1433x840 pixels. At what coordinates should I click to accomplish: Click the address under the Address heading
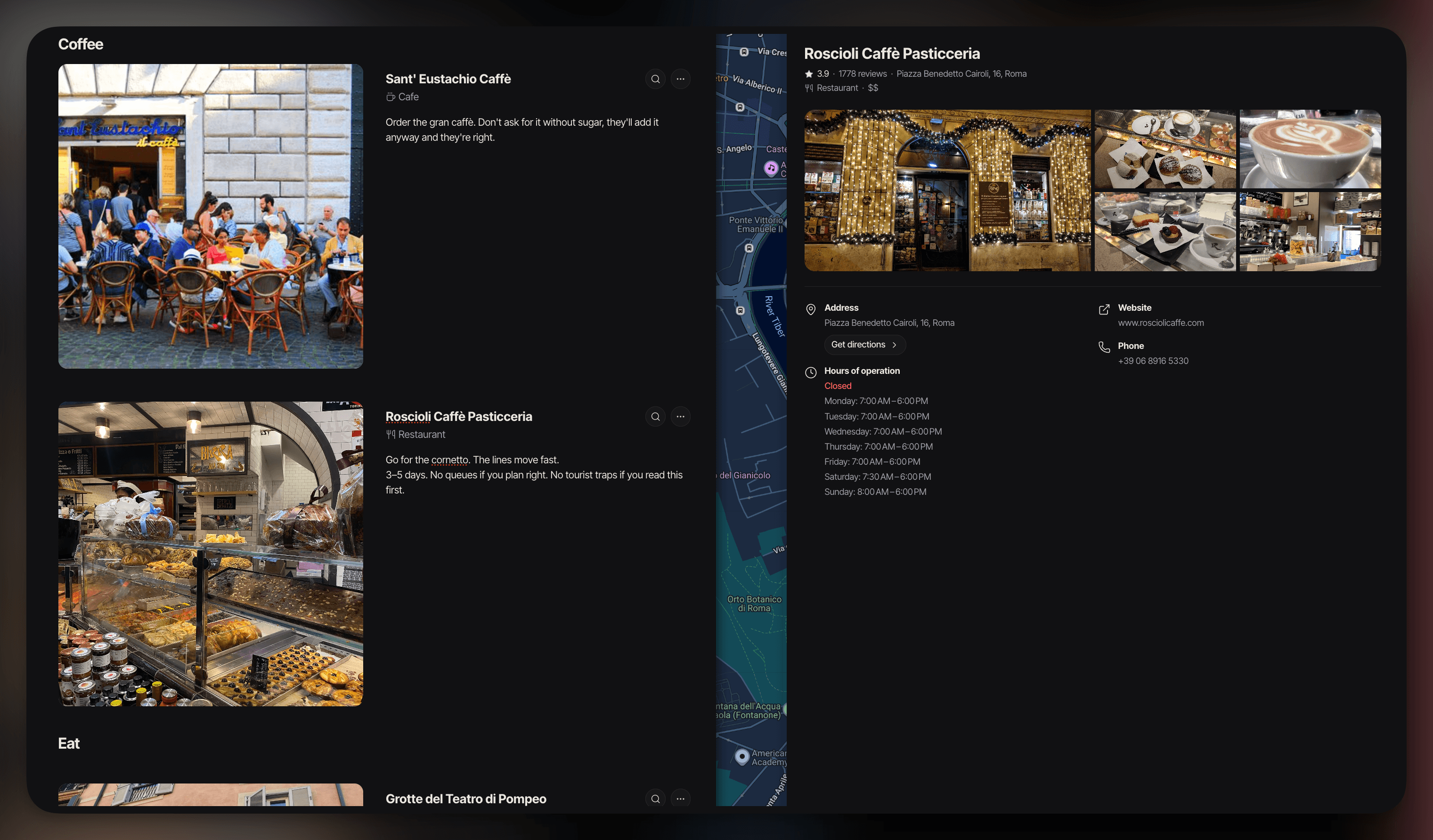click(x=889, y=323)
